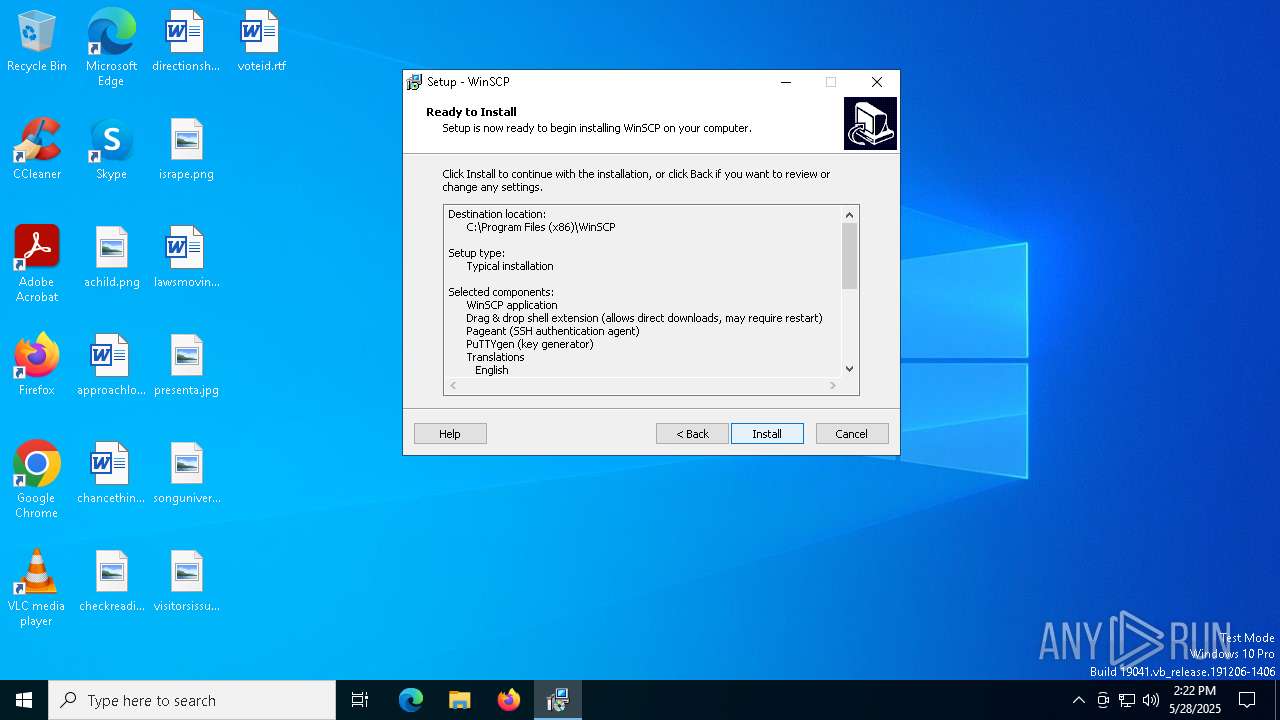Viewport: 1280px width, 720px height.
Task: Cancel the WinSCP setup
Action: pos(852,434)
